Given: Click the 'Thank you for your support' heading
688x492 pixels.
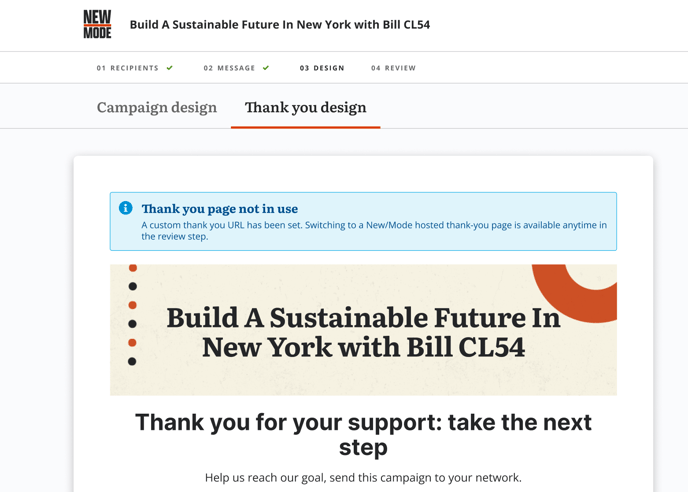Looking at the screenshot, I should point(363,435).
